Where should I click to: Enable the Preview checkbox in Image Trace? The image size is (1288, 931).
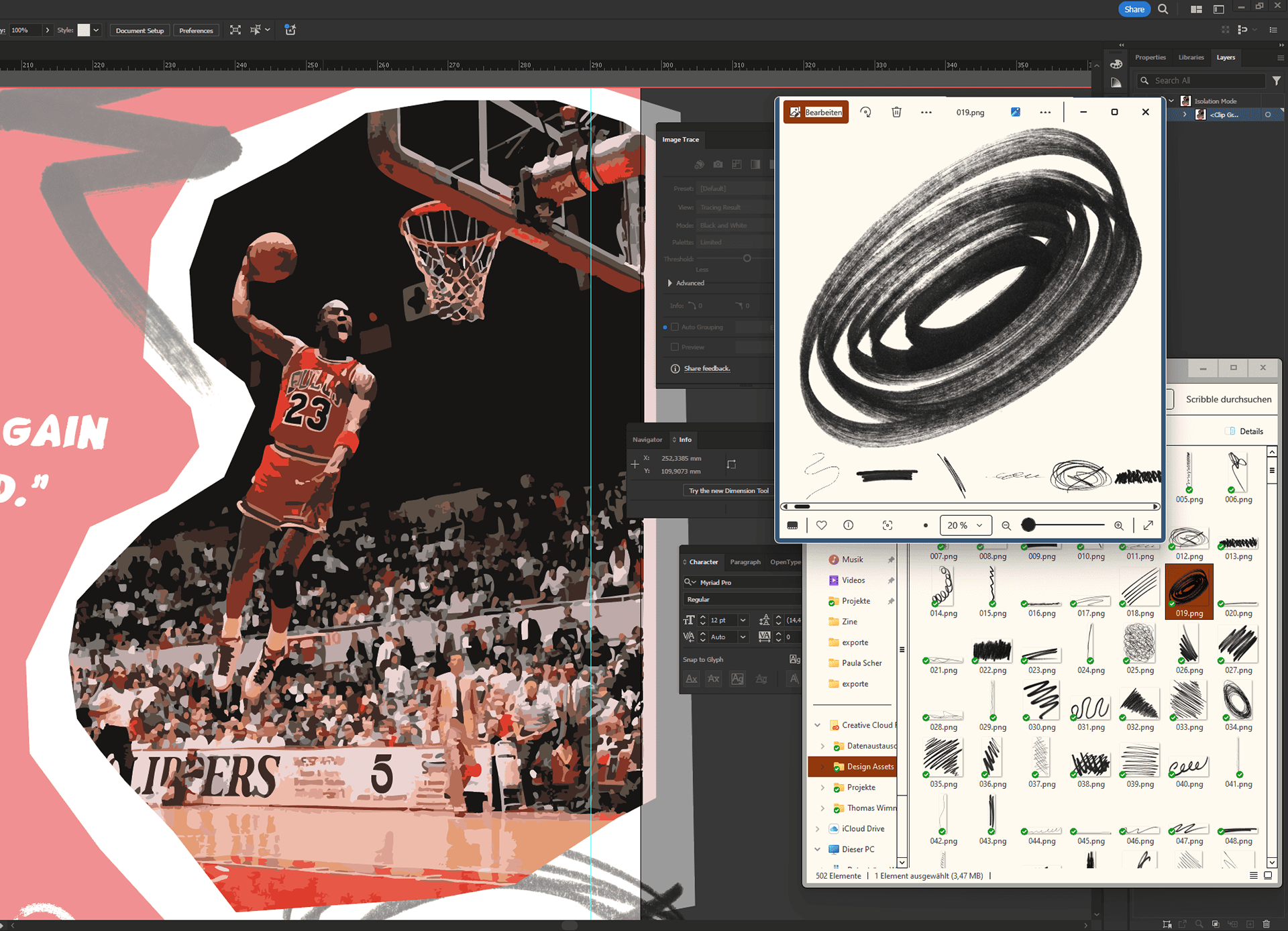click(675, 347)
